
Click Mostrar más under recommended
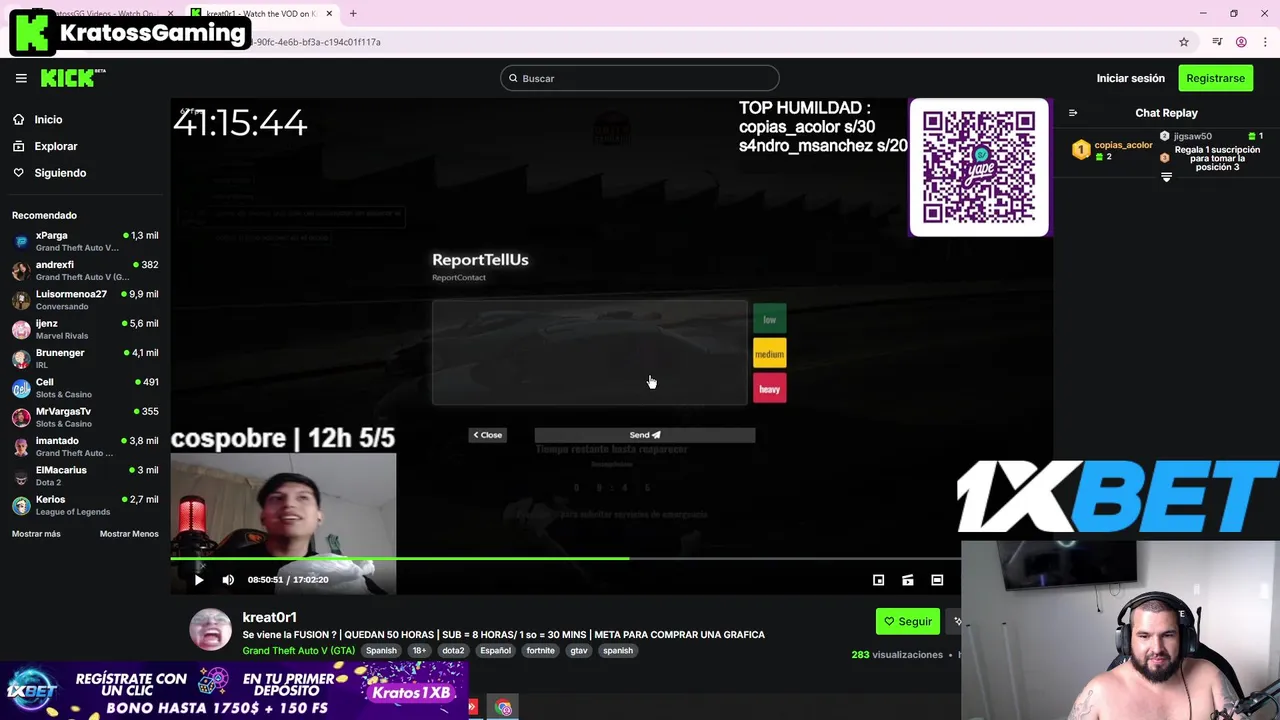click(x=36, y=534)
